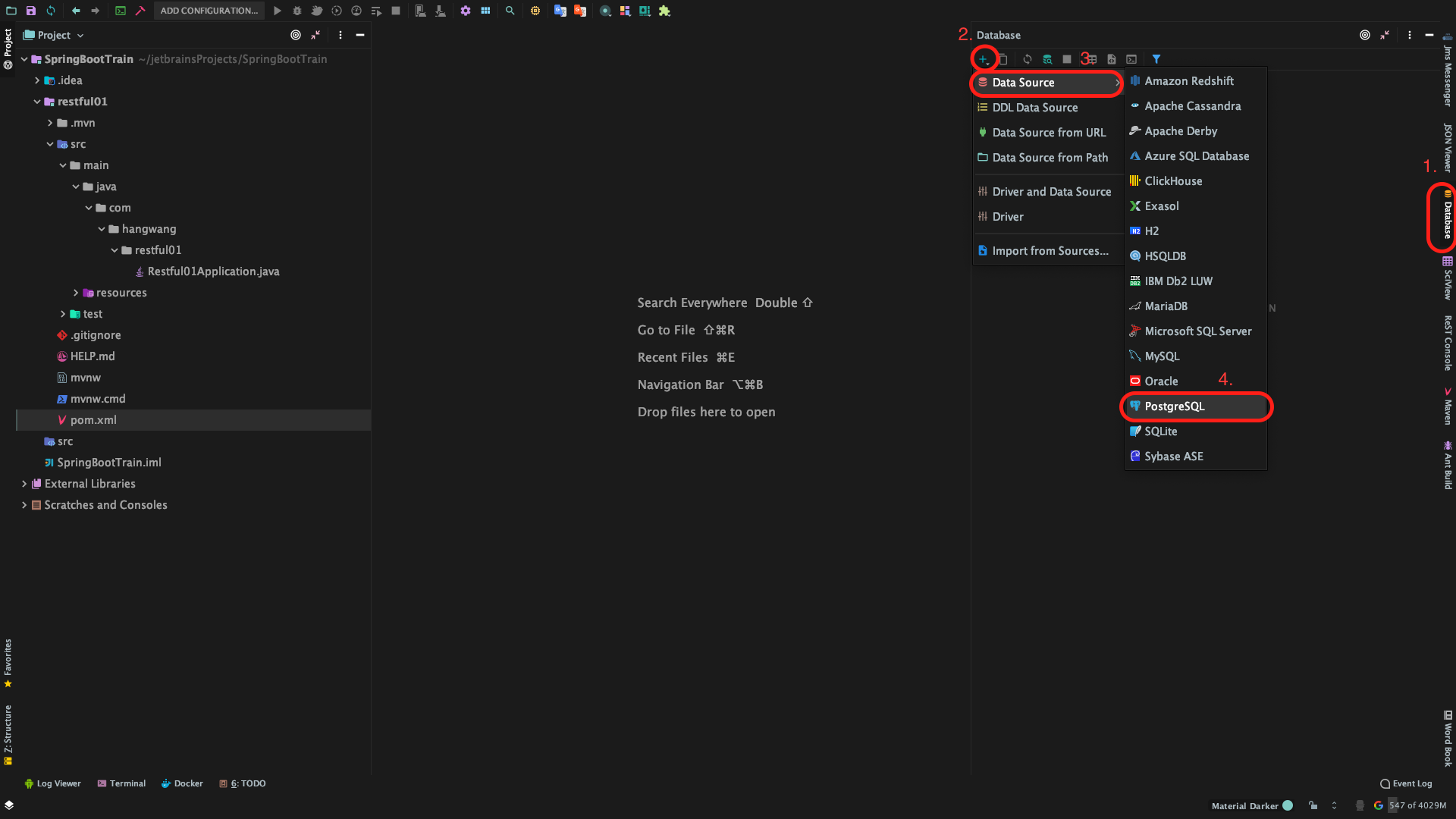Click the green plugin puzzle icon
The height and width of the screenshot is (819, 1456).
point(664,11)
